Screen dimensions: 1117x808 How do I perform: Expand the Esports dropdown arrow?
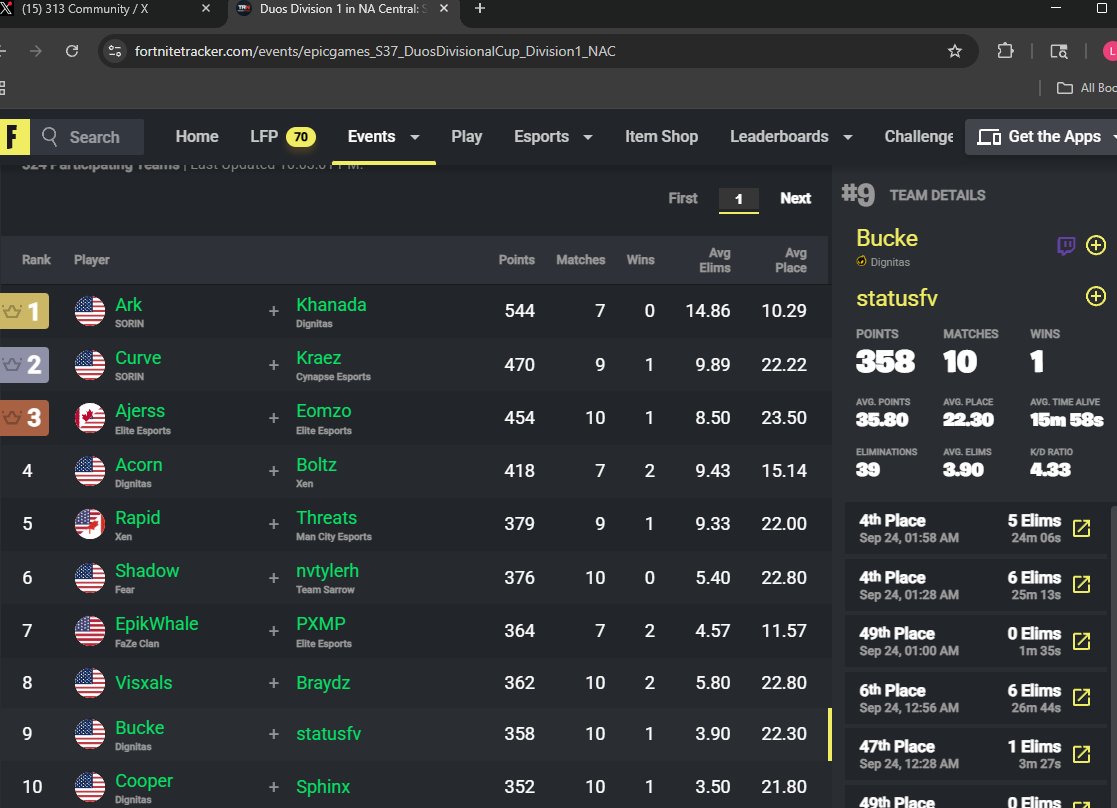click(588, 137)
